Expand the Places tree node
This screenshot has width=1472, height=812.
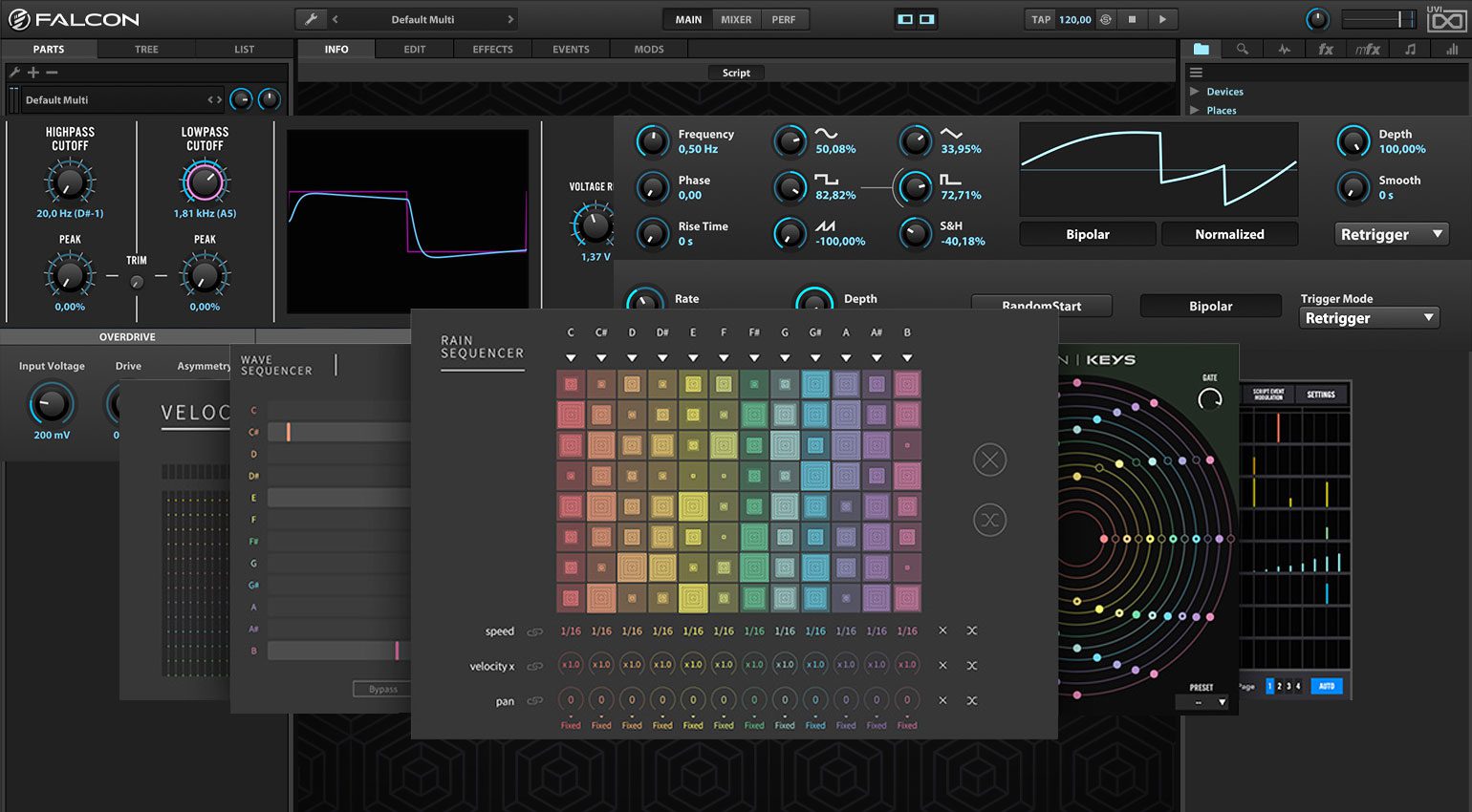1195,110
